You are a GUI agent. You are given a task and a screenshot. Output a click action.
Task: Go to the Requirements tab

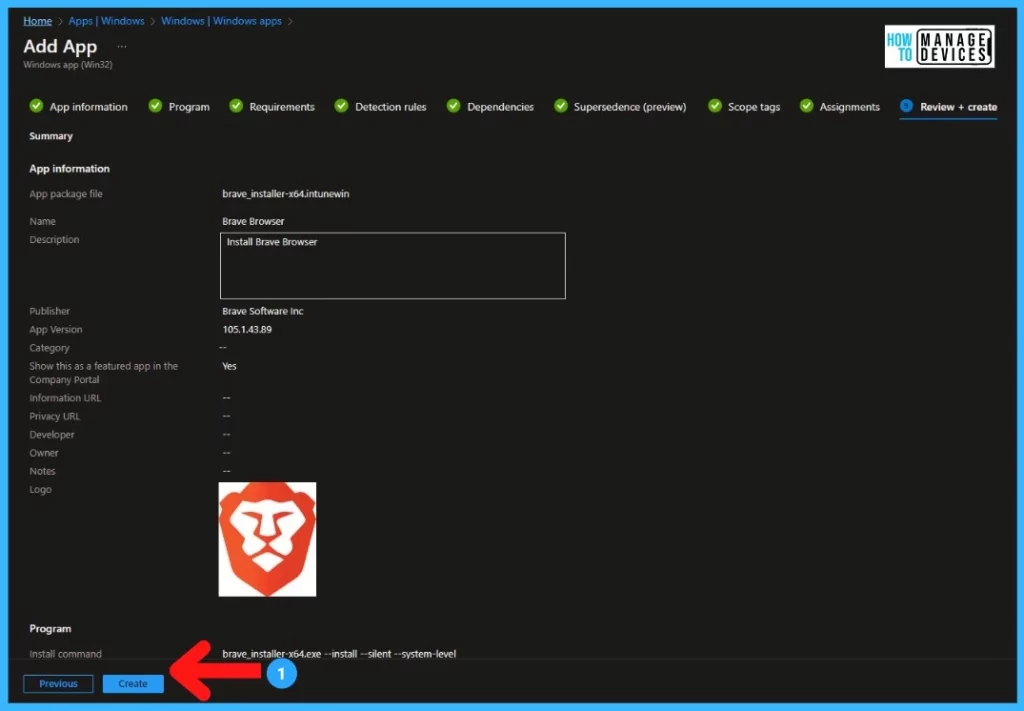click(x=281, y=107)
